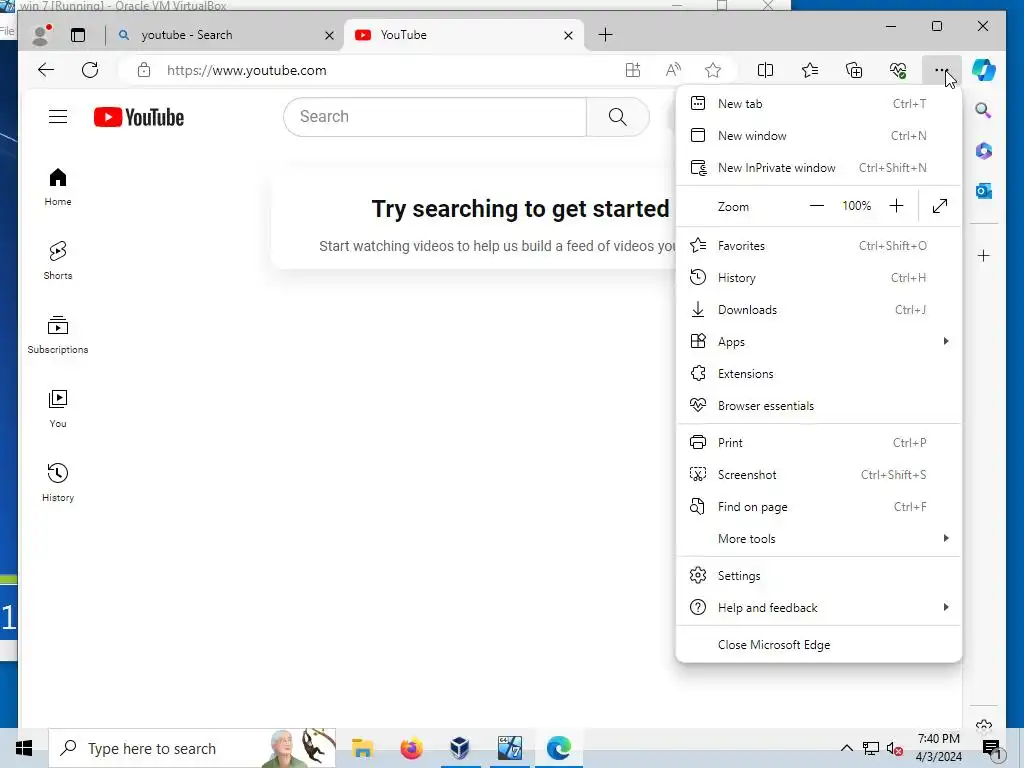
Task: Choose Print from the menu
Action: (819, 442)
